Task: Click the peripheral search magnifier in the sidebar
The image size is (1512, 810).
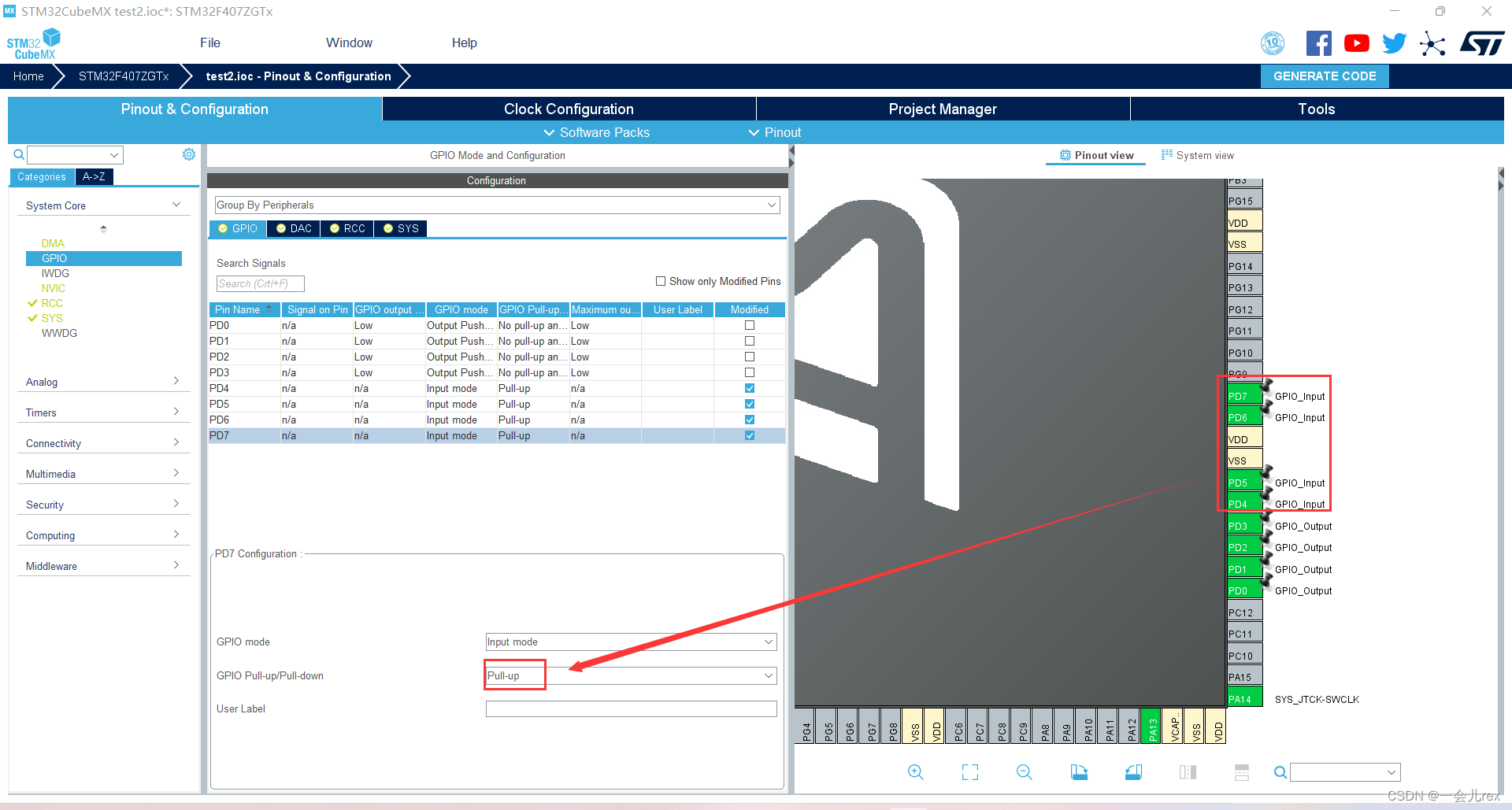Action: coord(18,155)
